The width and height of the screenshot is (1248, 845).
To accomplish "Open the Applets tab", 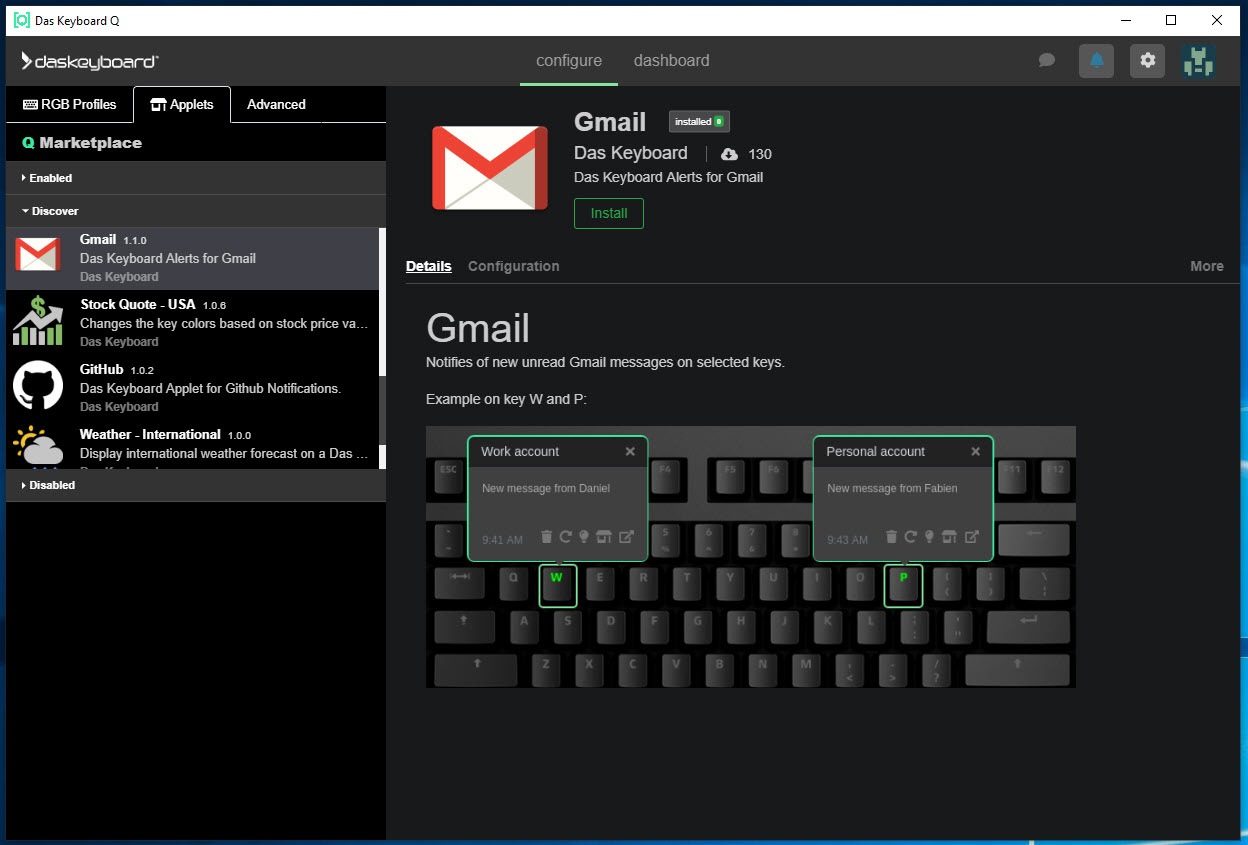I will tap(181, 104).
